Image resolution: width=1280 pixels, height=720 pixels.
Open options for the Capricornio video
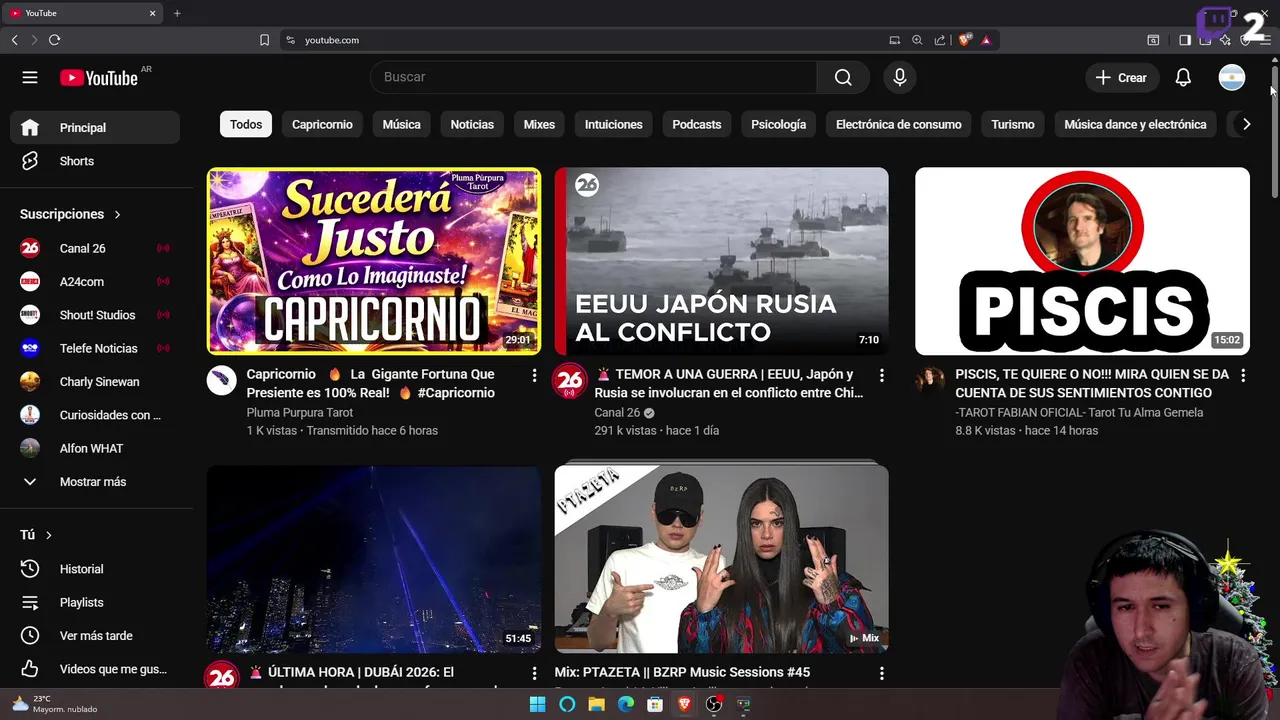click(x=534, y=375)
